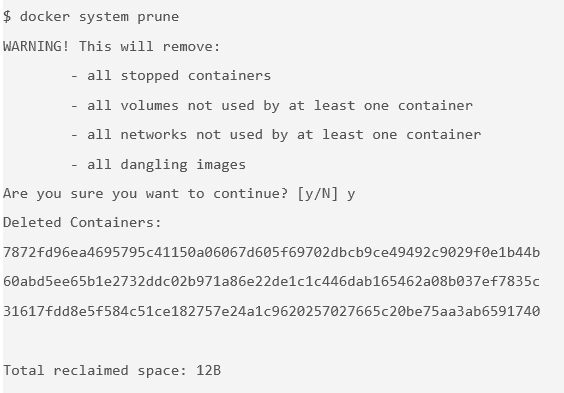Screen dimensions: 564x393
Task: Click the 'docker system prune' command line
Action: (x=91, y=17)
